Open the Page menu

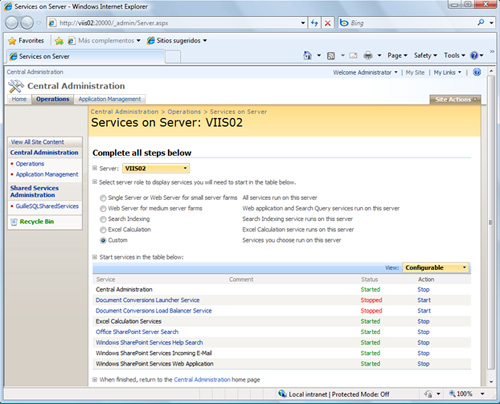point(397,56)
